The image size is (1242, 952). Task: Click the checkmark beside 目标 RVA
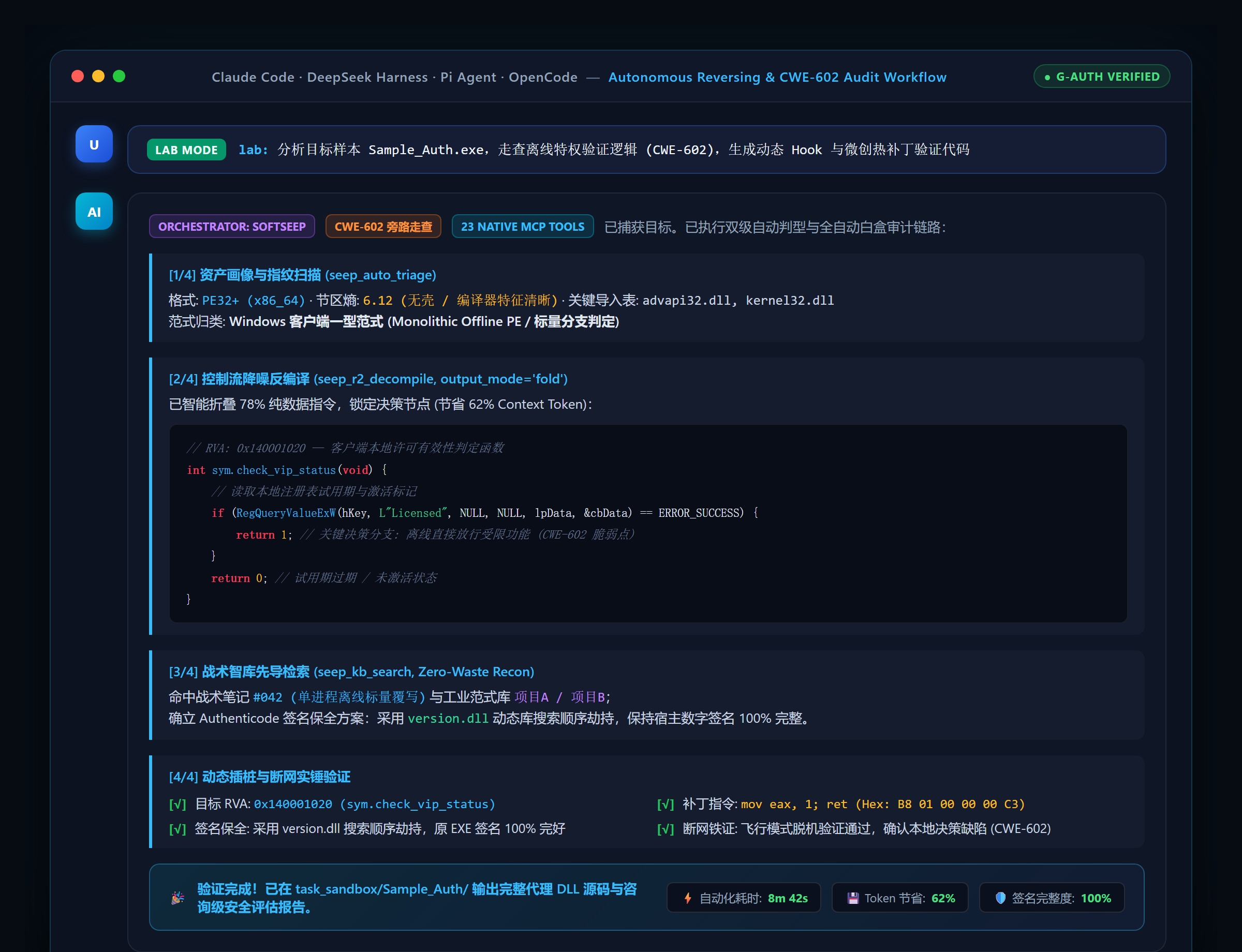tap(178, 804)
